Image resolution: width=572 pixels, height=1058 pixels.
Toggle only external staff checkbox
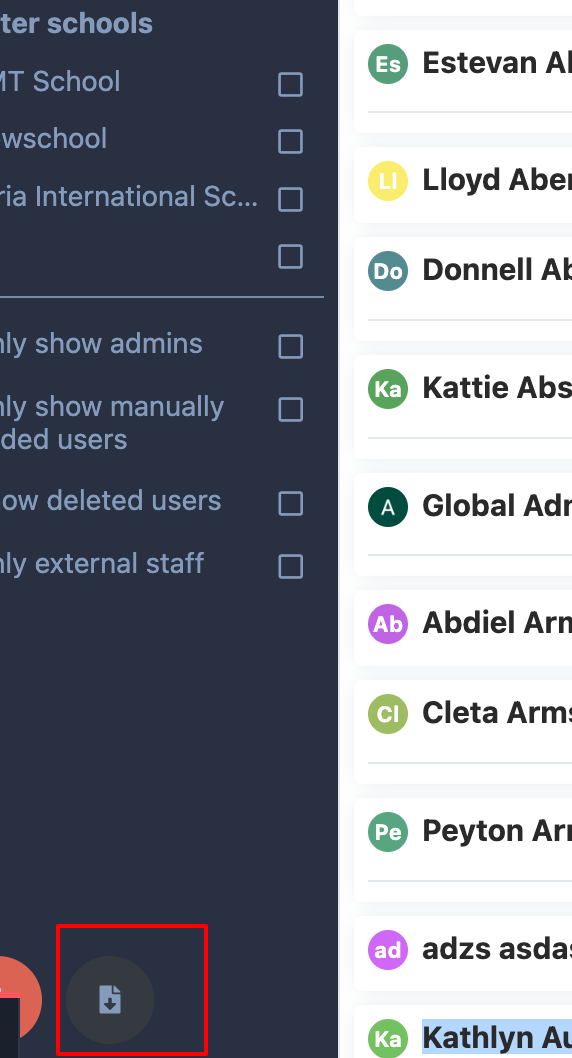click(290, 566)
